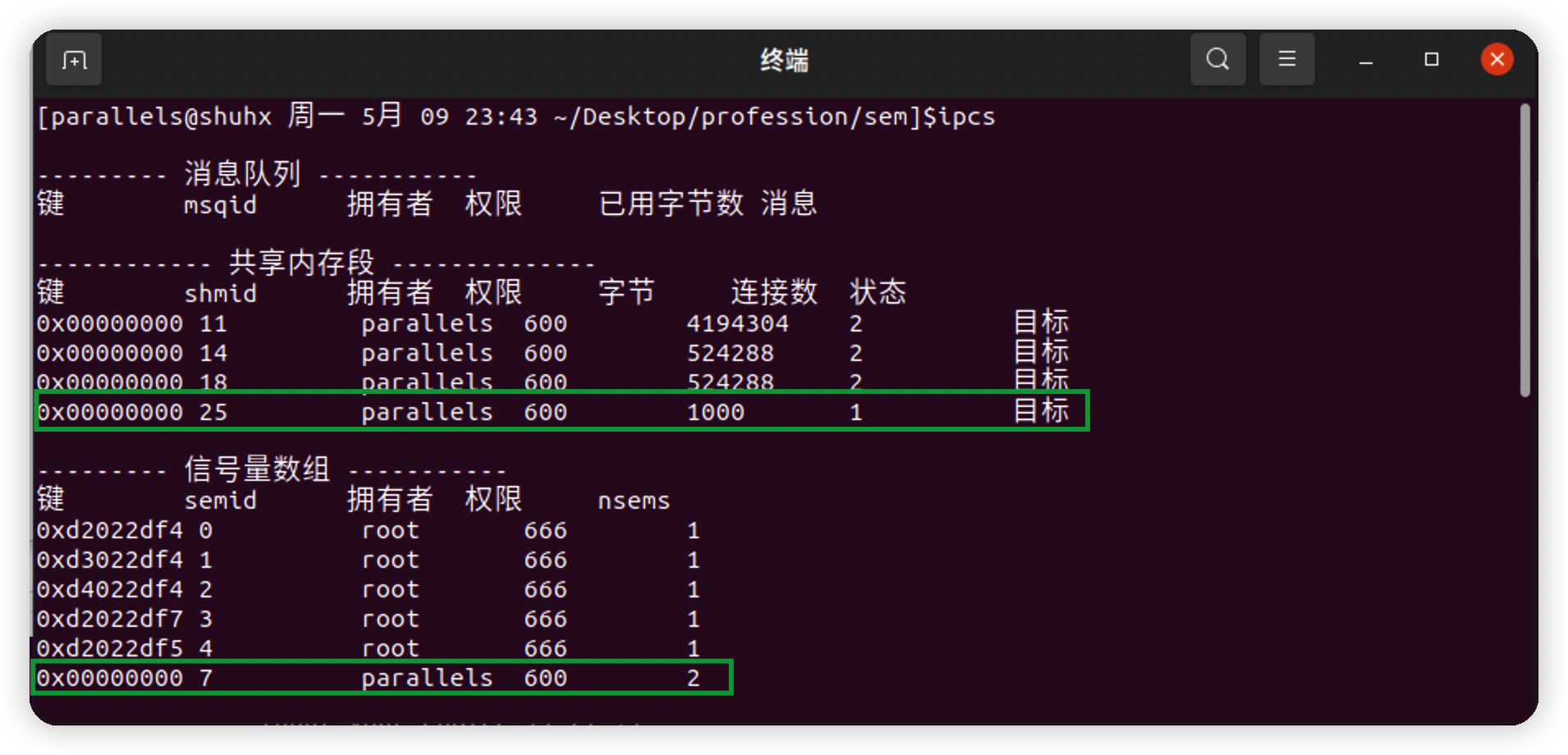The height and width of the screenshot is (755, 1568).
Task: Click 目标 in the shmid 25 row
Action: pyautogui.click(x=1041, y=410)
